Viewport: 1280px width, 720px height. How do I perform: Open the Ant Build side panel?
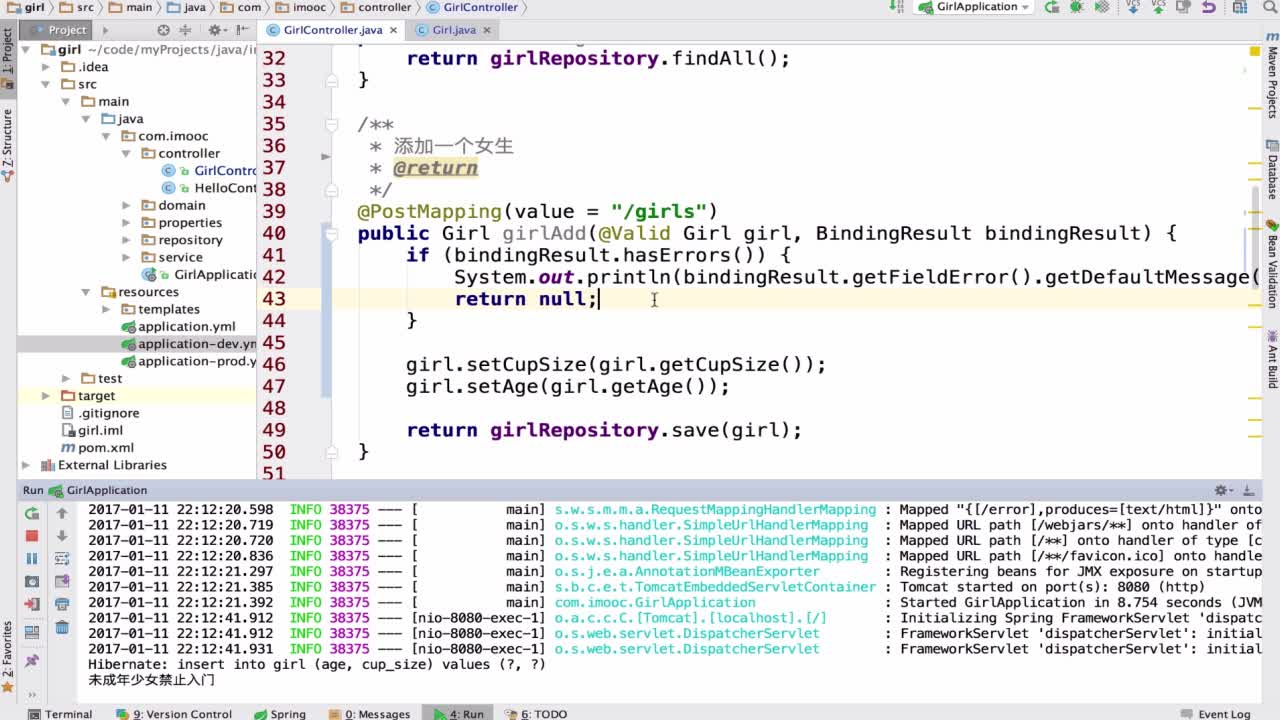(x=1272, y=360)
